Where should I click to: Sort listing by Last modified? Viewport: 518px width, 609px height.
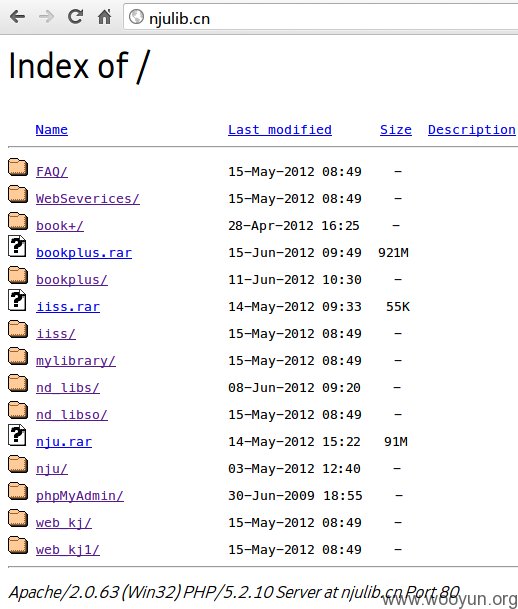tap(280, 130)
